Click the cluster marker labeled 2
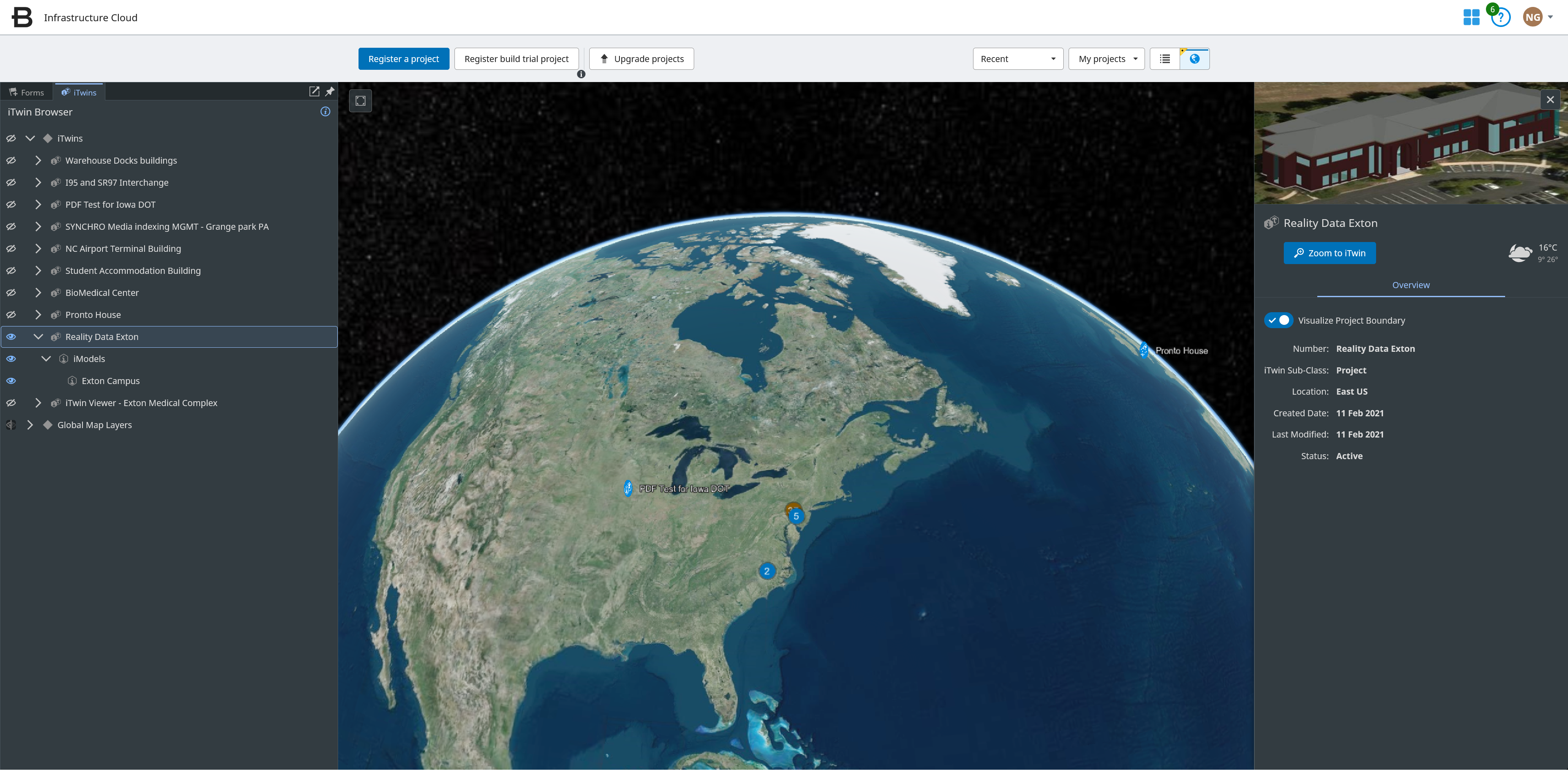1568x784 pixels. tap(766, 571)
